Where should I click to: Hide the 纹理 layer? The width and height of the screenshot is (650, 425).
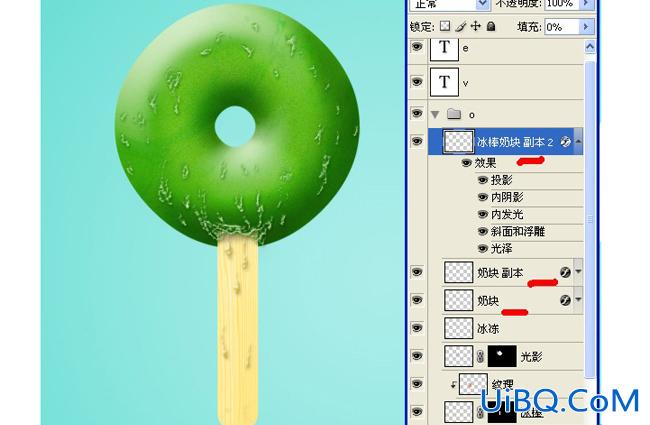pos(417,384)
